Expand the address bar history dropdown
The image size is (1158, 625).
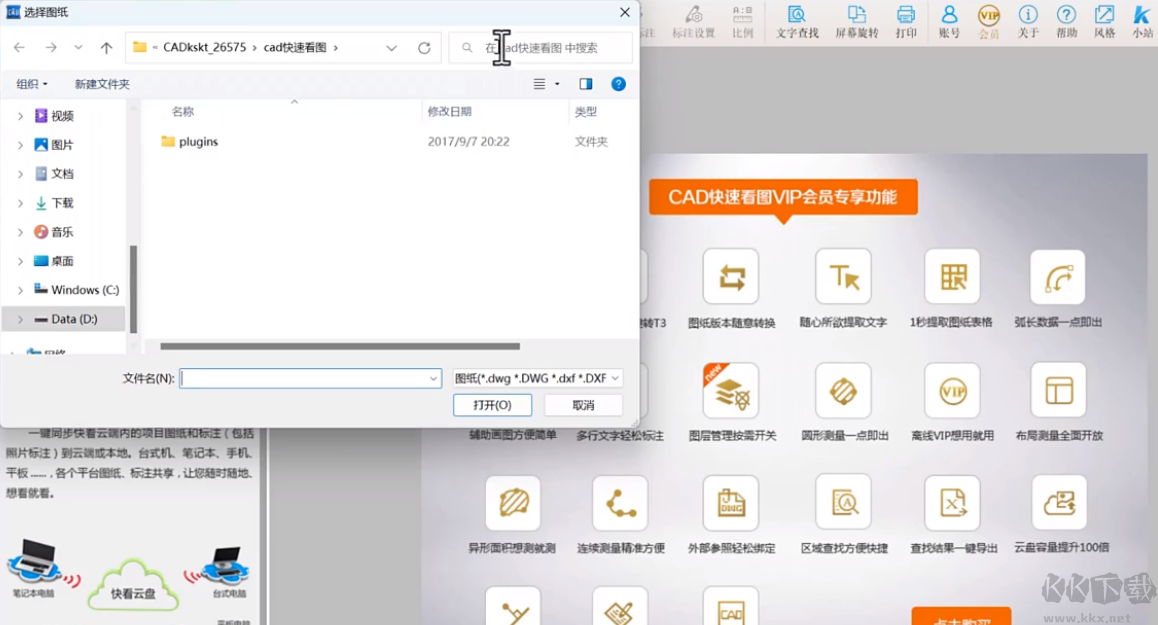click(x=391, y=48)
